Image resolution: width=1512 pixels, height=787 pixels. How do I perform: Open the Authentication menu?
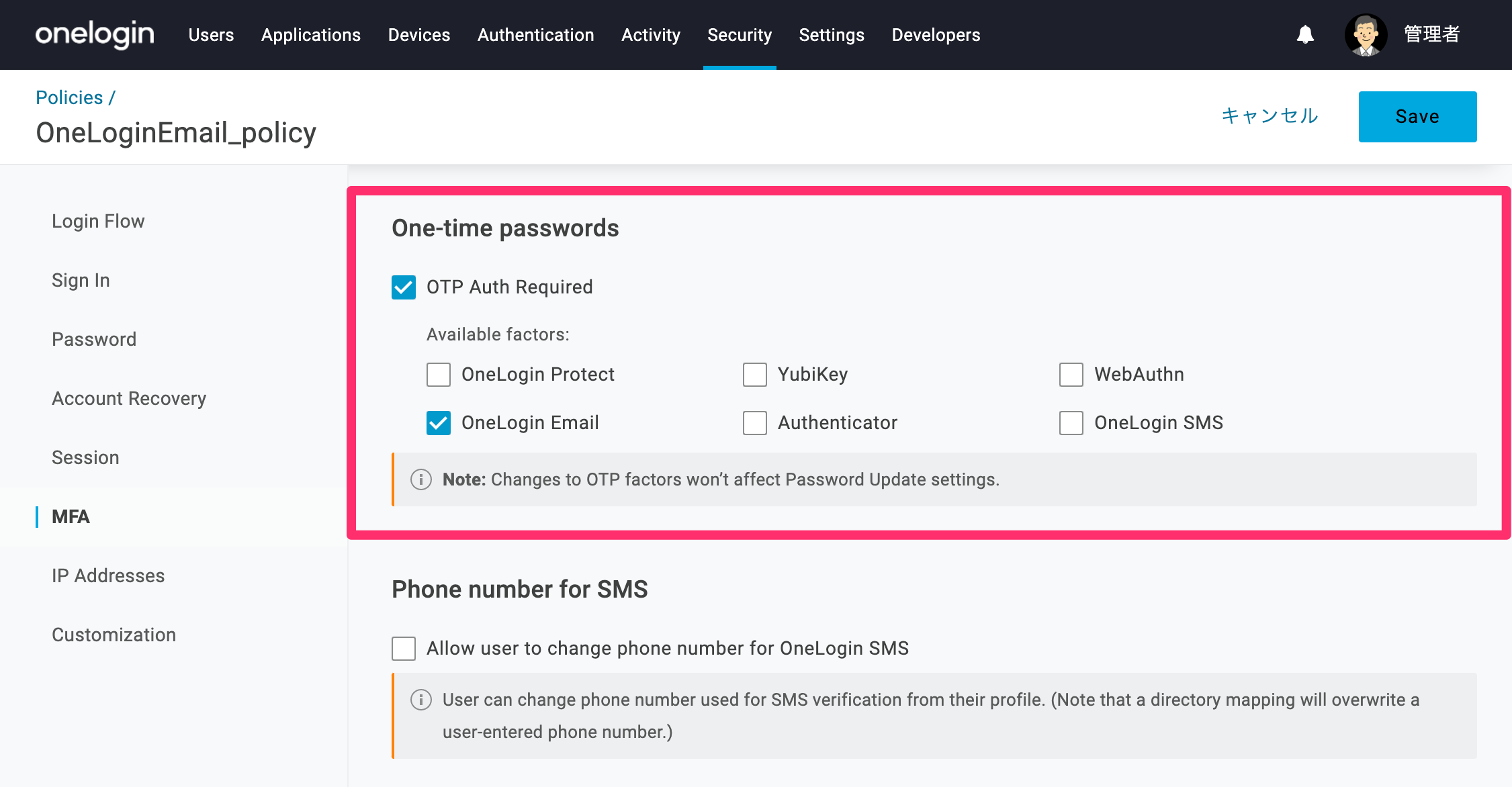[536, 35]
